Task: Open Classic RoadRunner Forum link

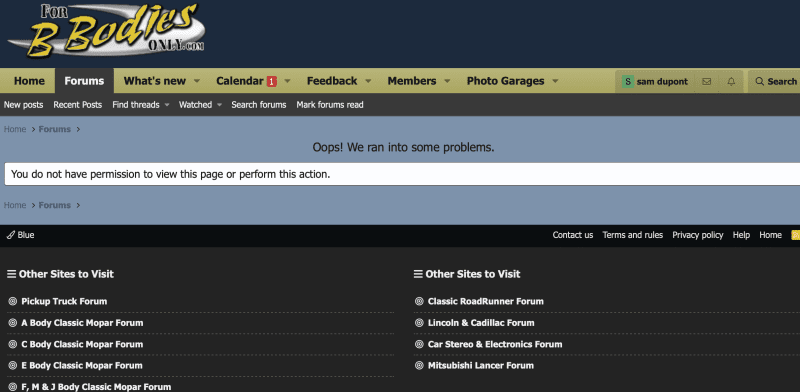Action: point(486,301)
